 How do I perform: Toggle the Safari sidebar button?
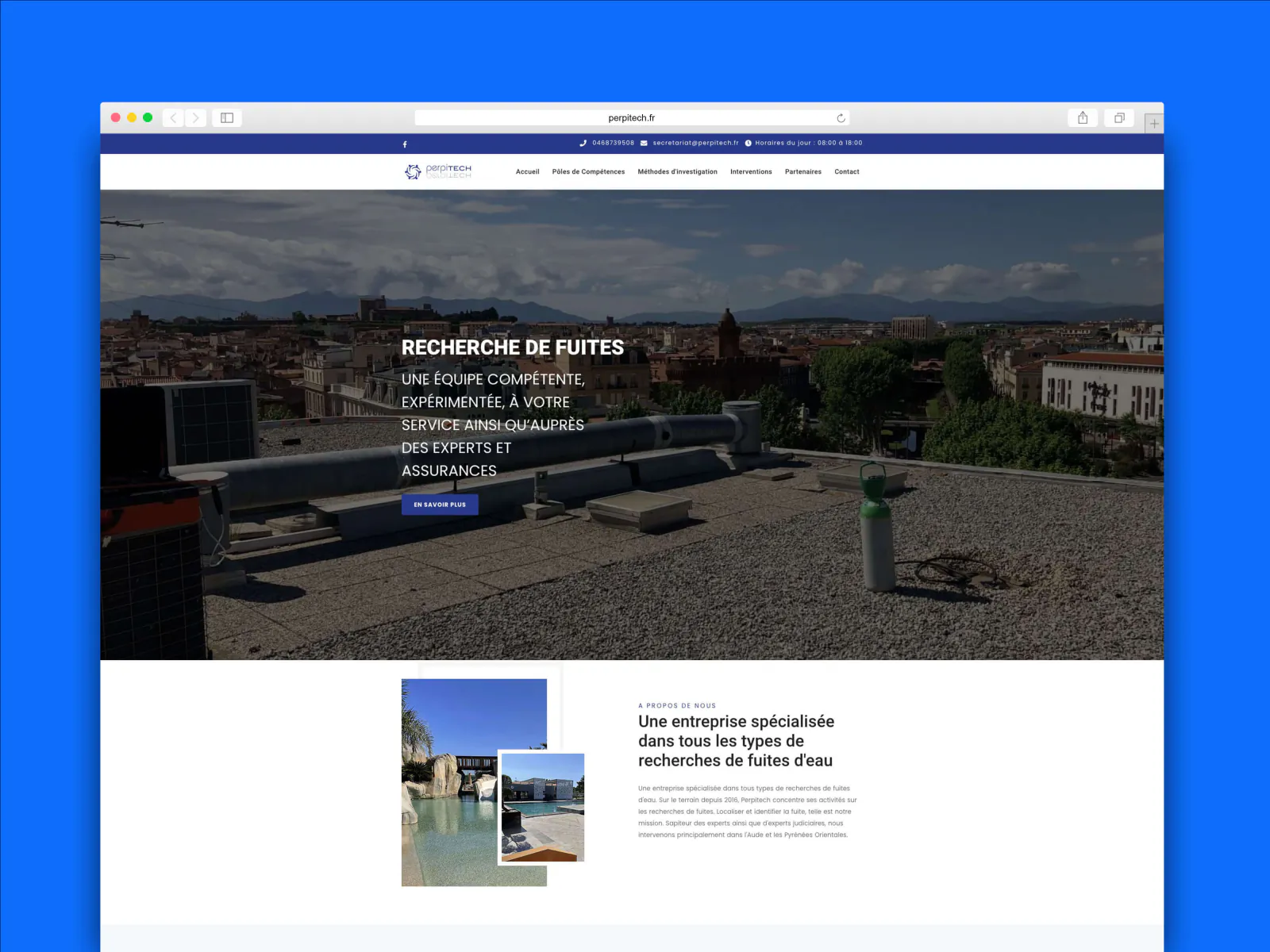pyautogui.click(x=227, y=117)
